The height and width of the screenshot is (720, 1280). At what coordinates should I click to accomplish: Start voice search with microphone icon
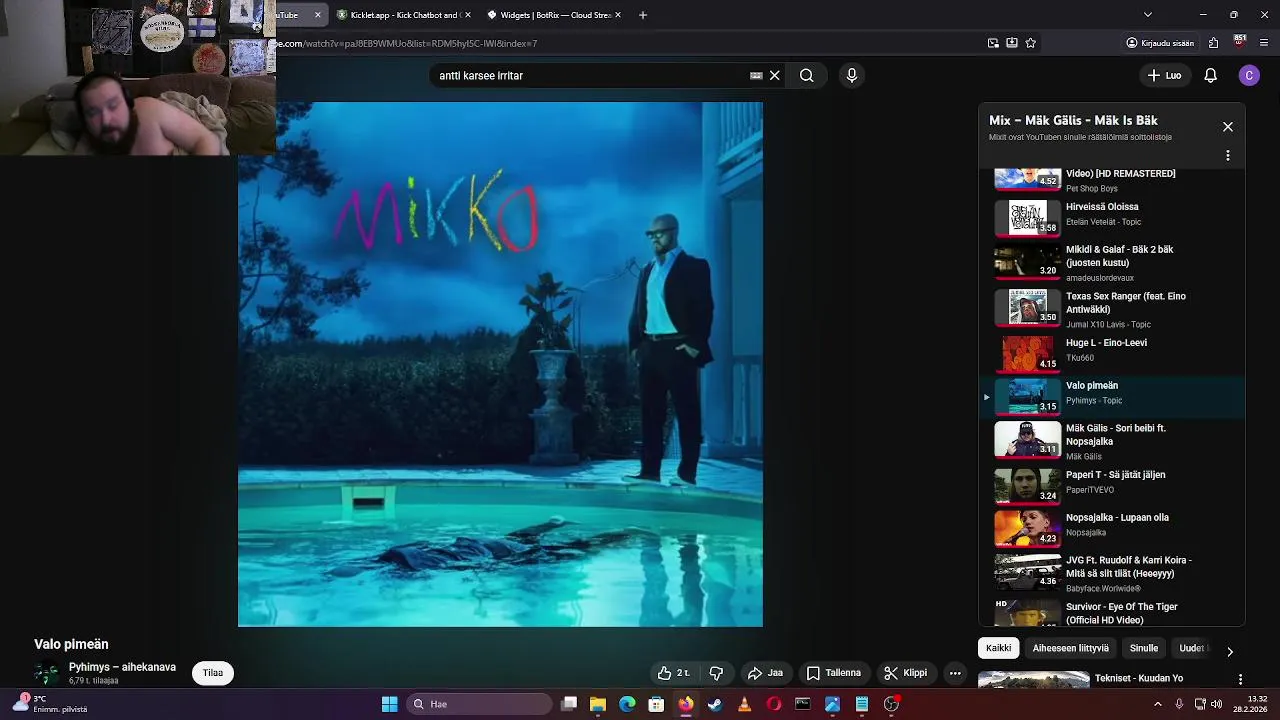852,75
